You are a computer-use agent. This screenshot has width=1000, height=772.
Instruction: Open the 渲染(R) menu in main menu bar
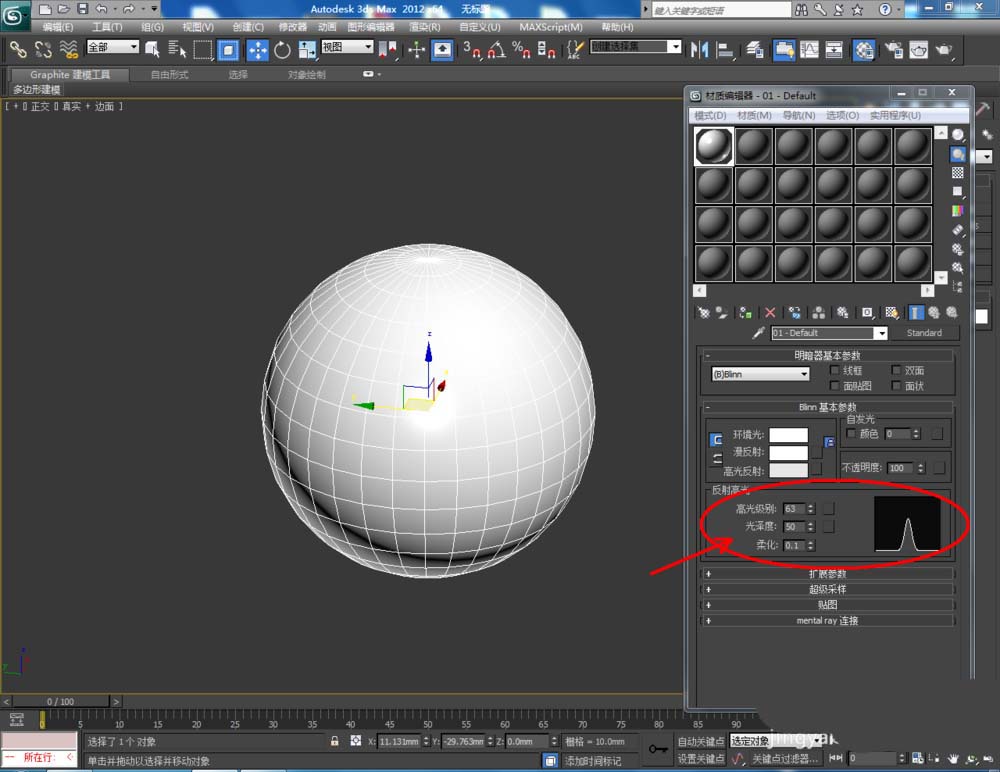pos(425,27)
